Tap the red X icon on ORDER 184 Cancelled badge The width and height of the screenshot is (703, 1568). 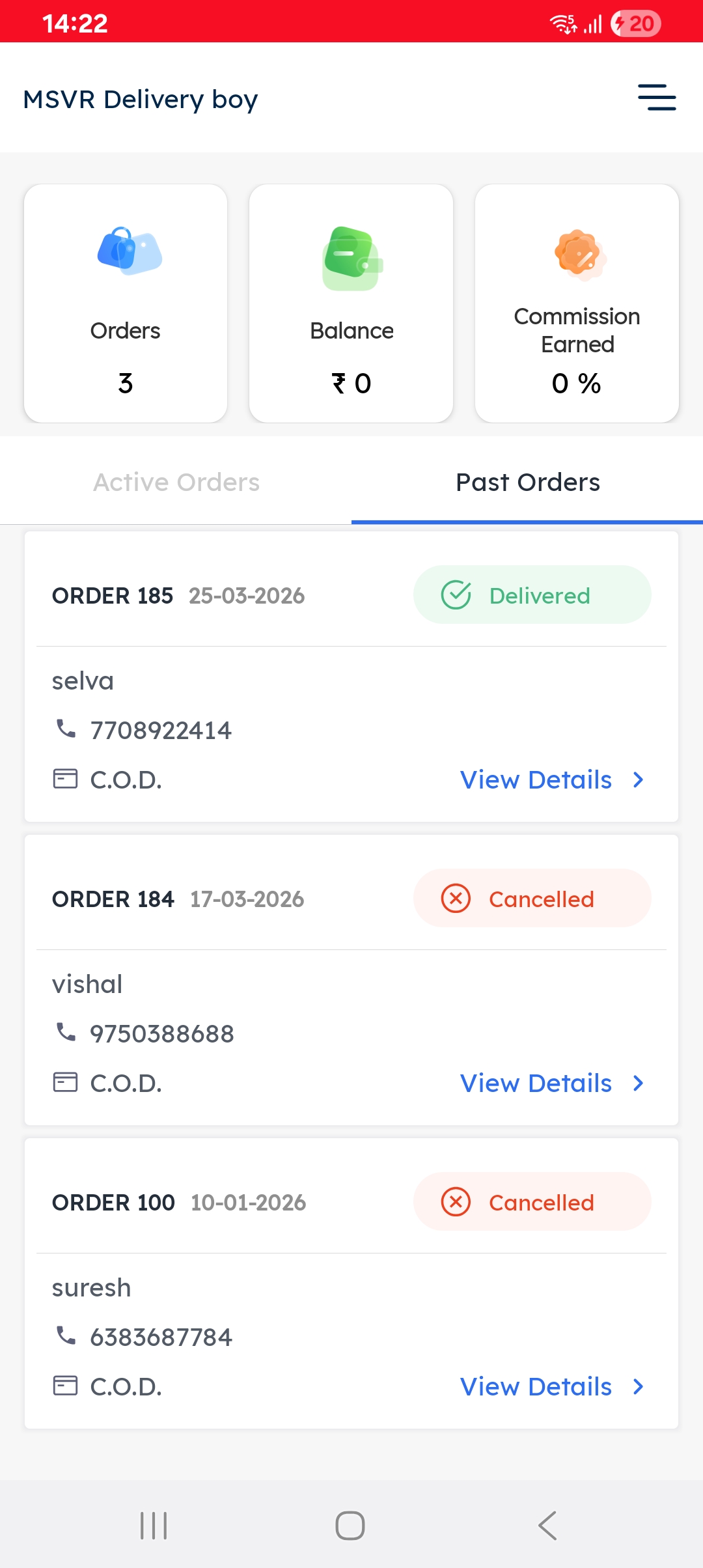coord(456,899)
